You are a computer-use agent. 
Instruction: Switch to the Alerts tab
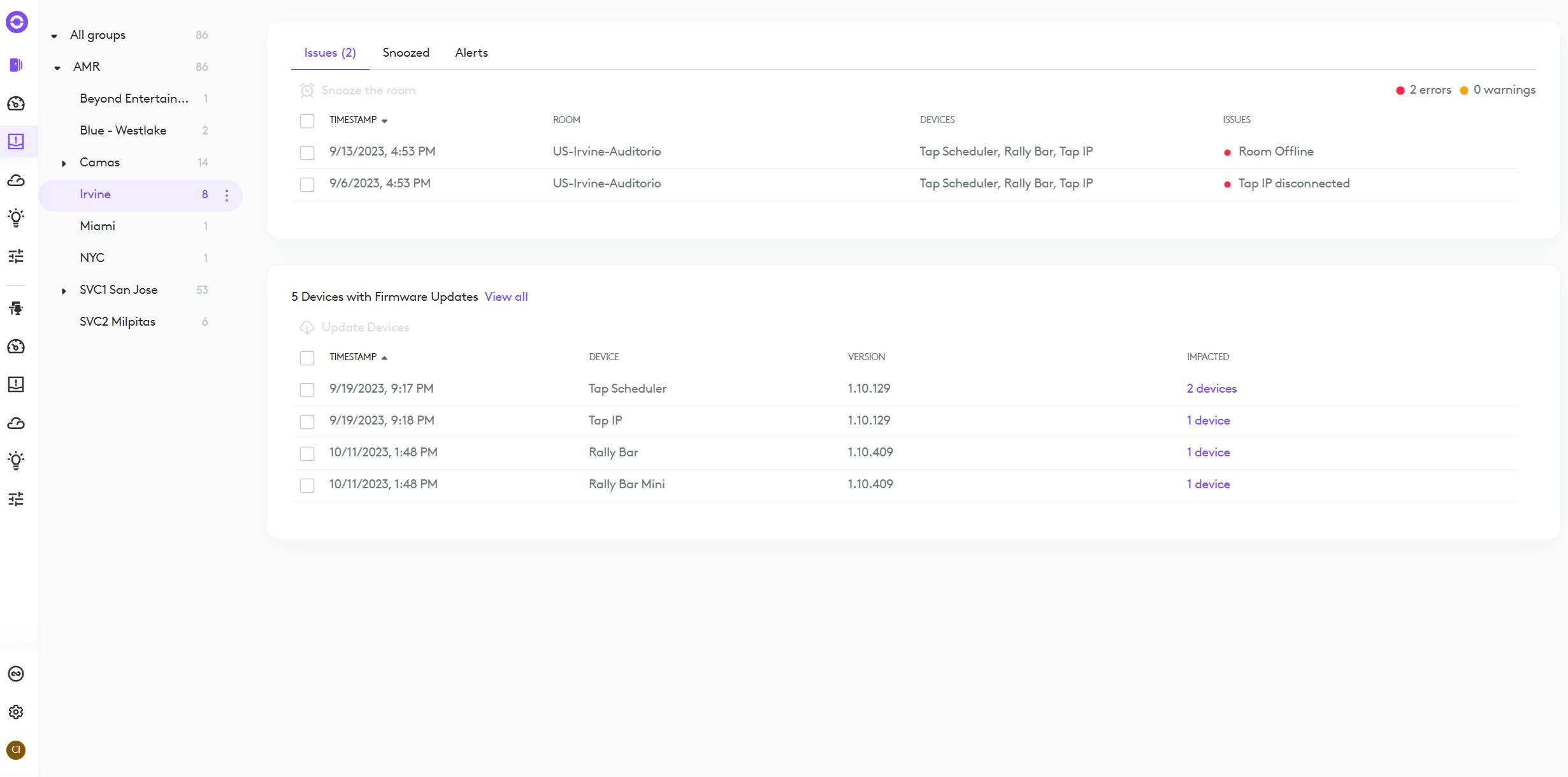471,53
